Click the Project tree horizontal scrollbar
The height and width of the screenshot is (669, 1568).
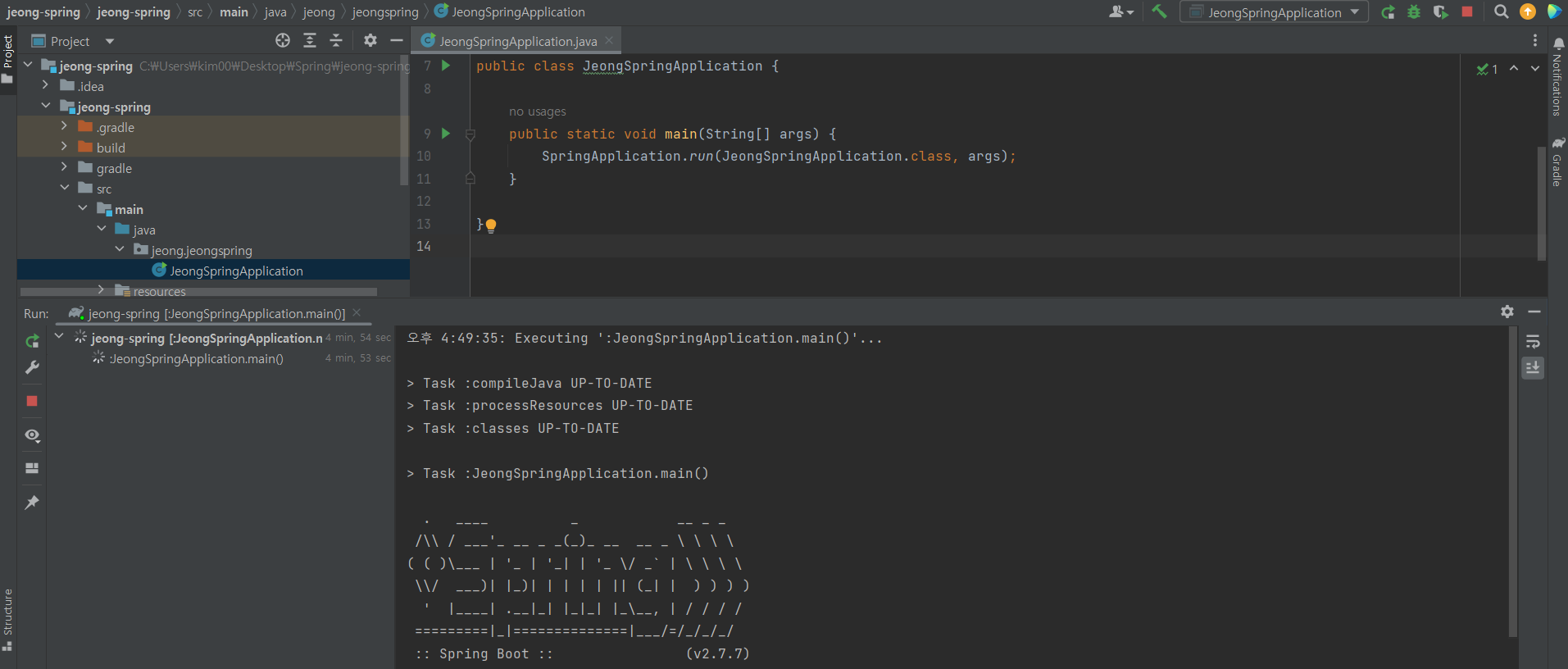click(x=198, y=292)
